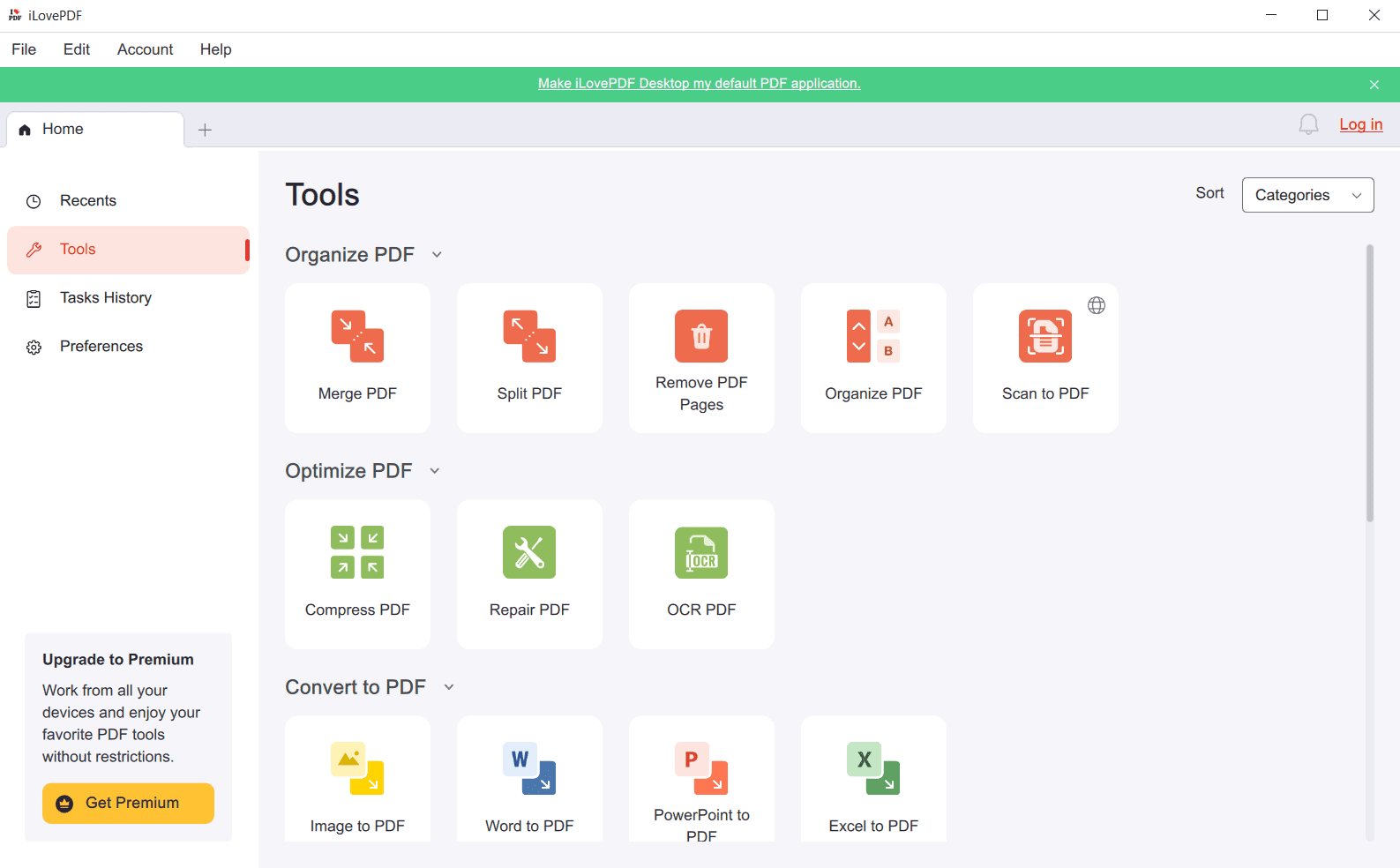The image size is (1400, 868).
Task: Click the Scan to PDF label
Action: pos(1045,393)
